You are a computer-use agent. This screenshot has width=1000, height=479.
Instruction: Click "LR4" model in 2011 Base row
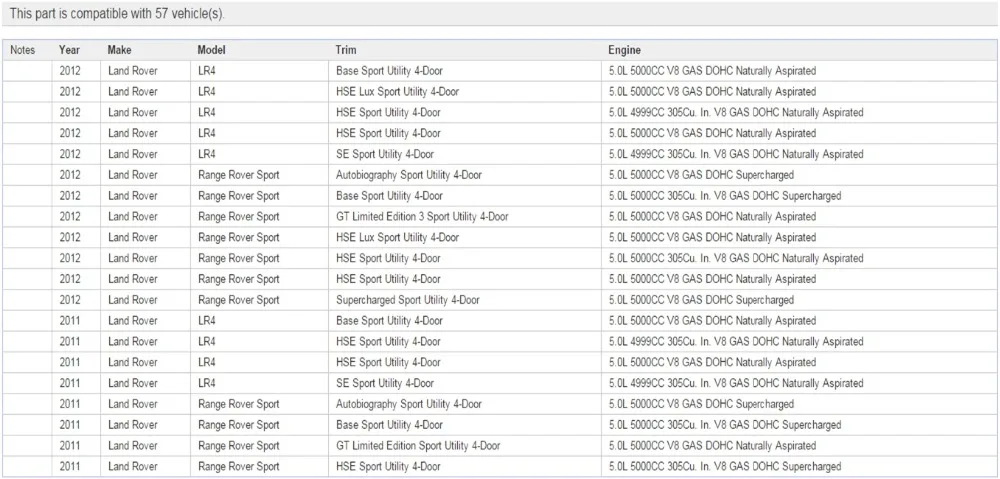[207, 321]
